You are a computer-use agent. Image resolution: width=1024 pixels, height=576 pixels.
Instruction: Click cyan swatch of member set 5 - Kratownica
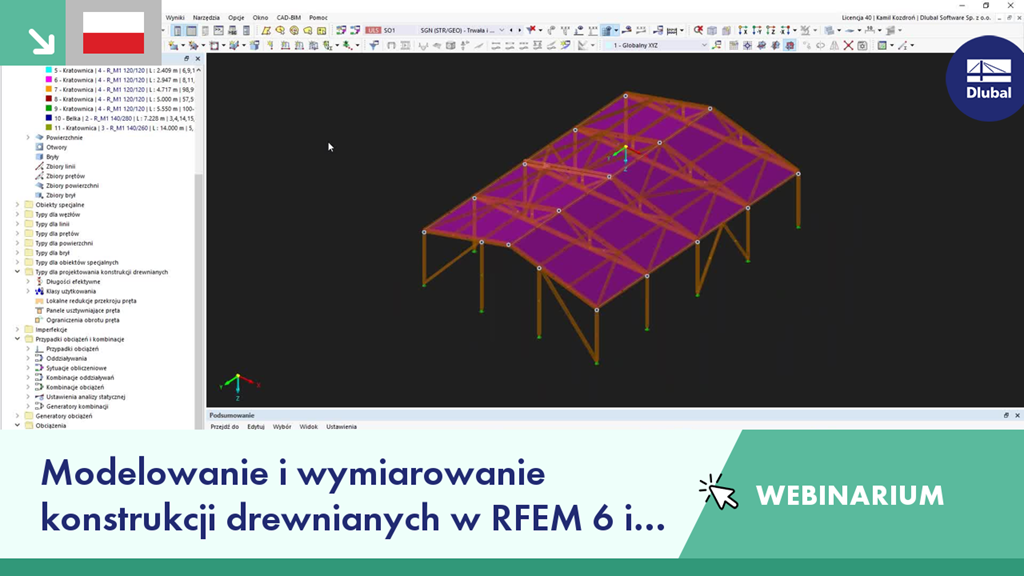tap(48, 70)
